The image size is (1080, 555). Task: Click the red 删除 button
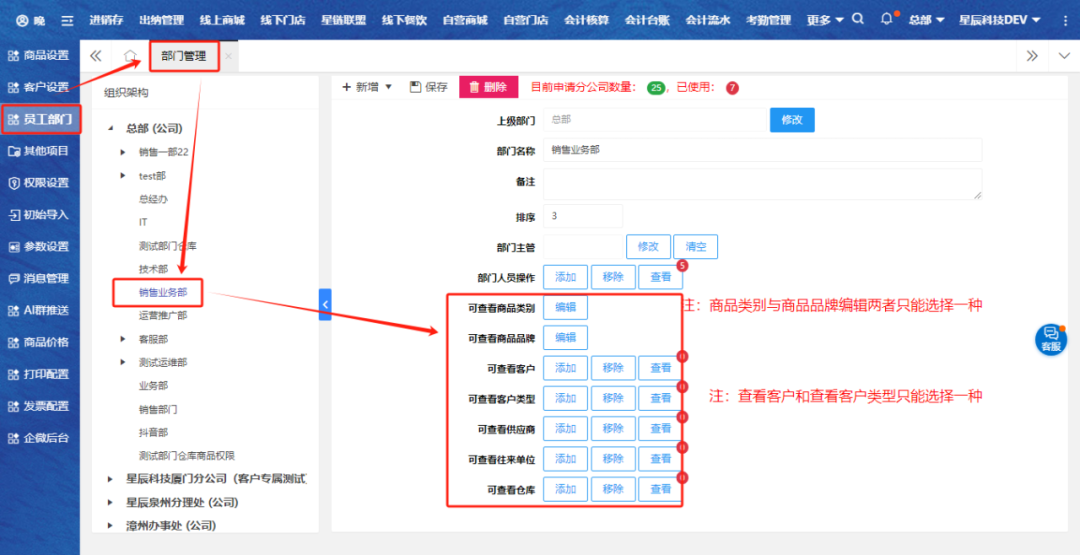488,87
